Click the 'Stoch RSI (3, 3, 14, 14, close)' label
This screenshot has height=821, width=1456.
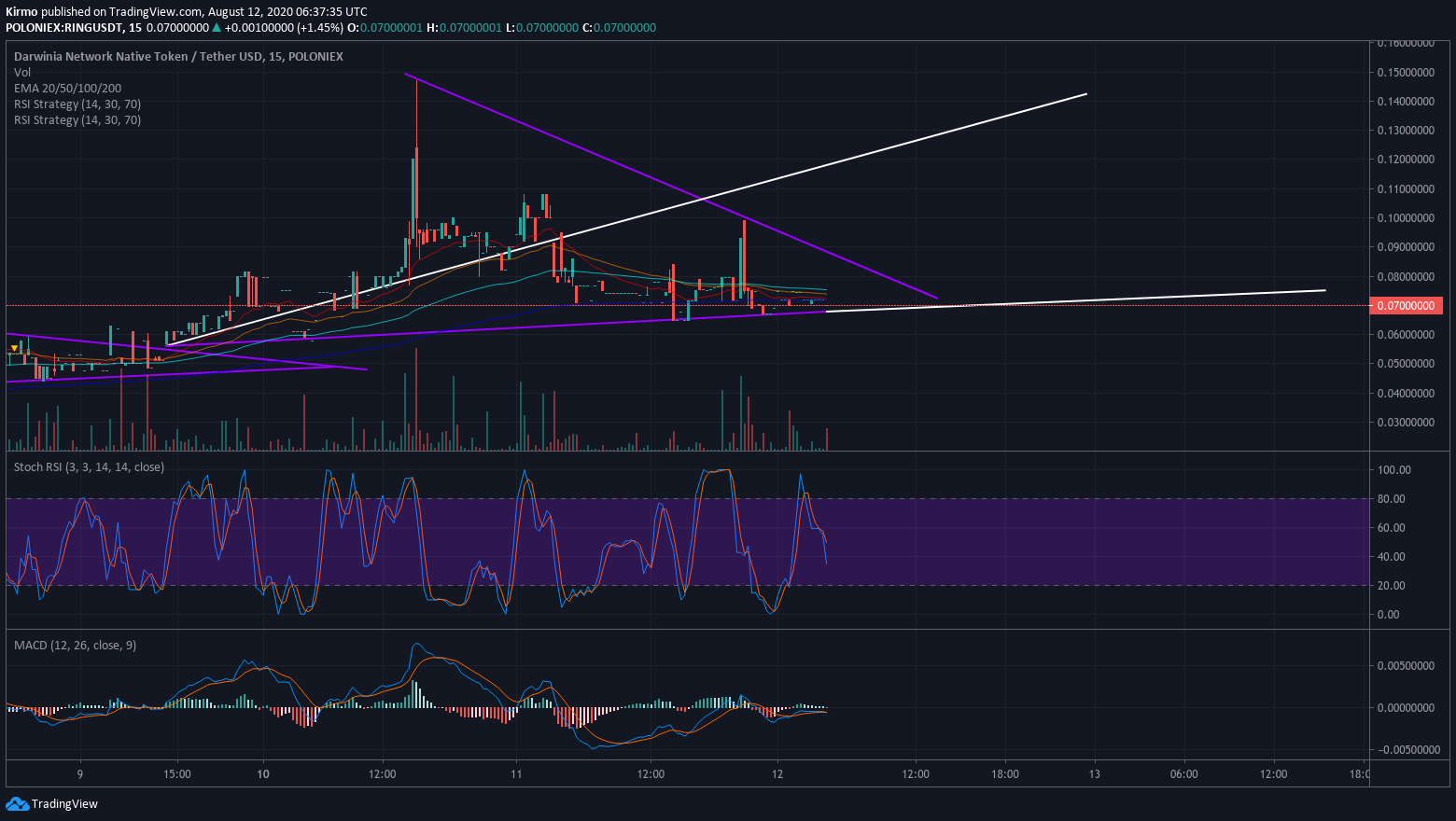point(89,466)
